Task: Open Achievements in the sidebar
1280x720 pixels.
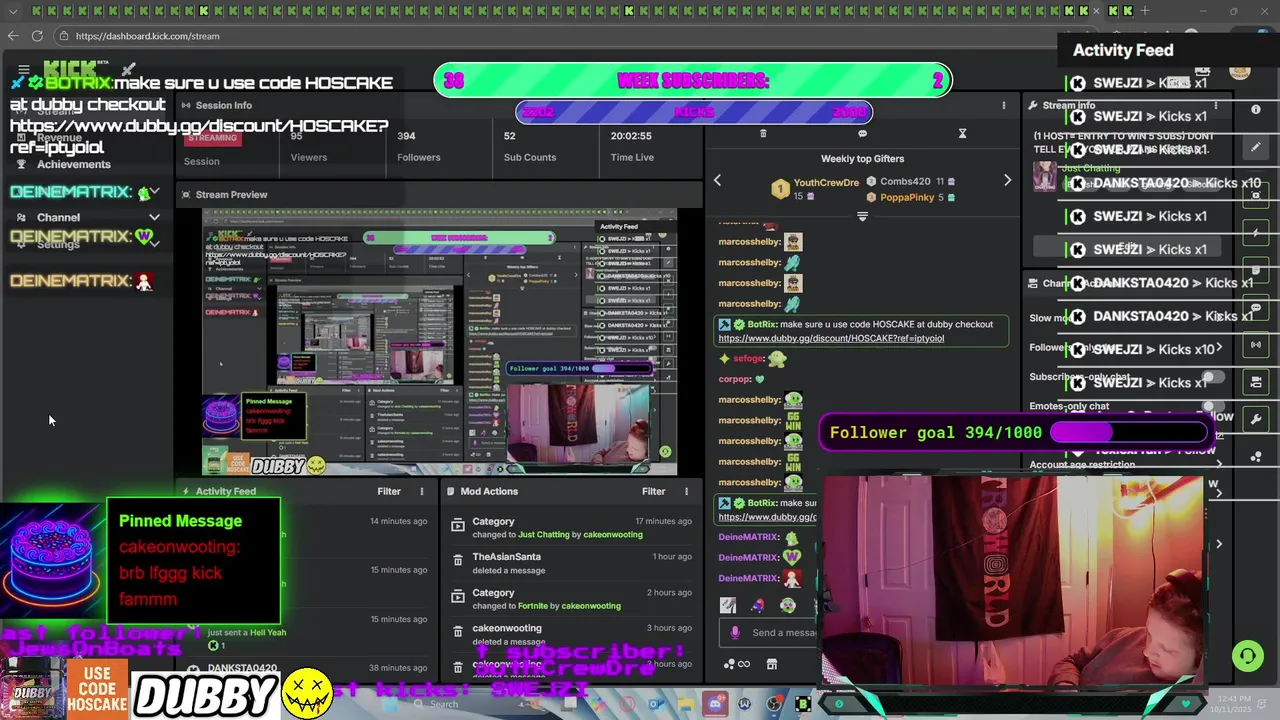Action: [74, 164]
